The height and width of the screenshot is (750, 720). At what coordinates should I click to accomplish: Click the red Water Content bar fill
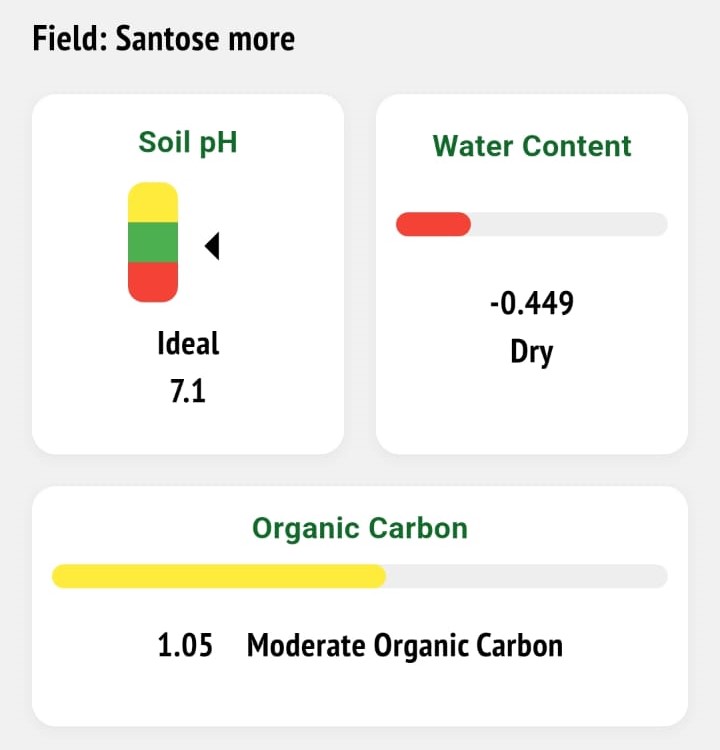pyautogui.click(x=433, y=224)
